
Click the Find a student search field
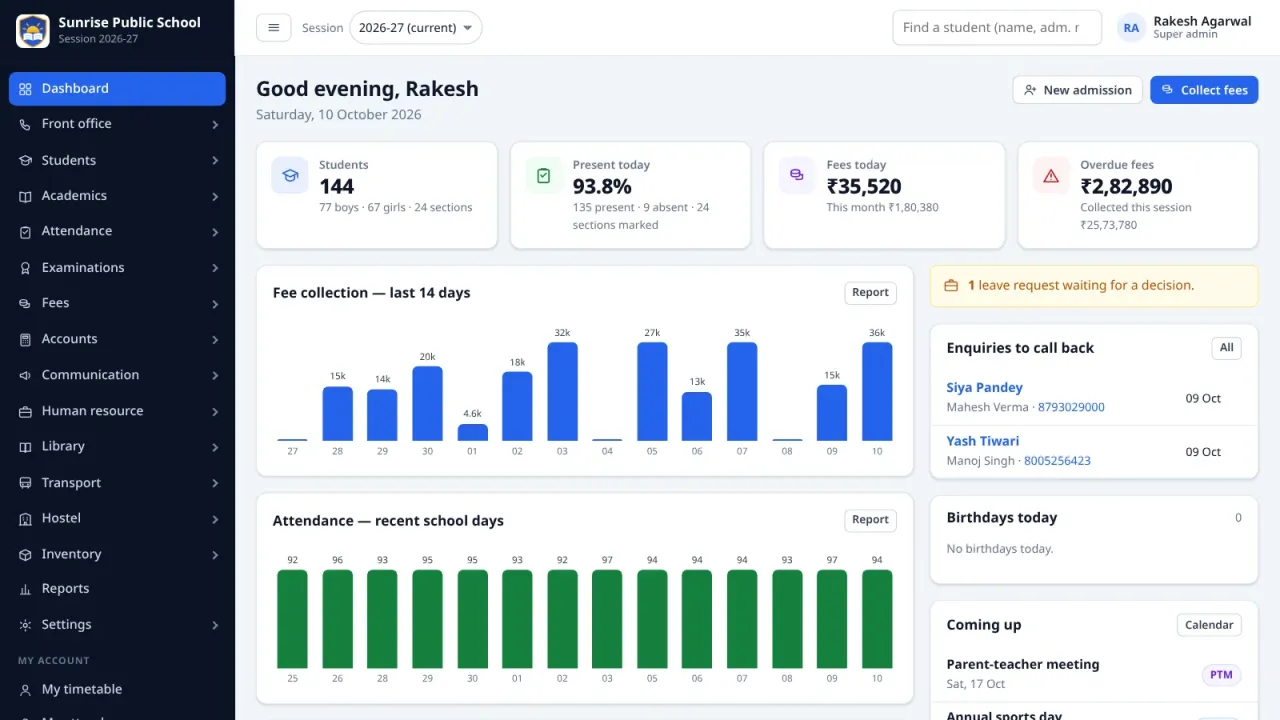pos(997,28)
